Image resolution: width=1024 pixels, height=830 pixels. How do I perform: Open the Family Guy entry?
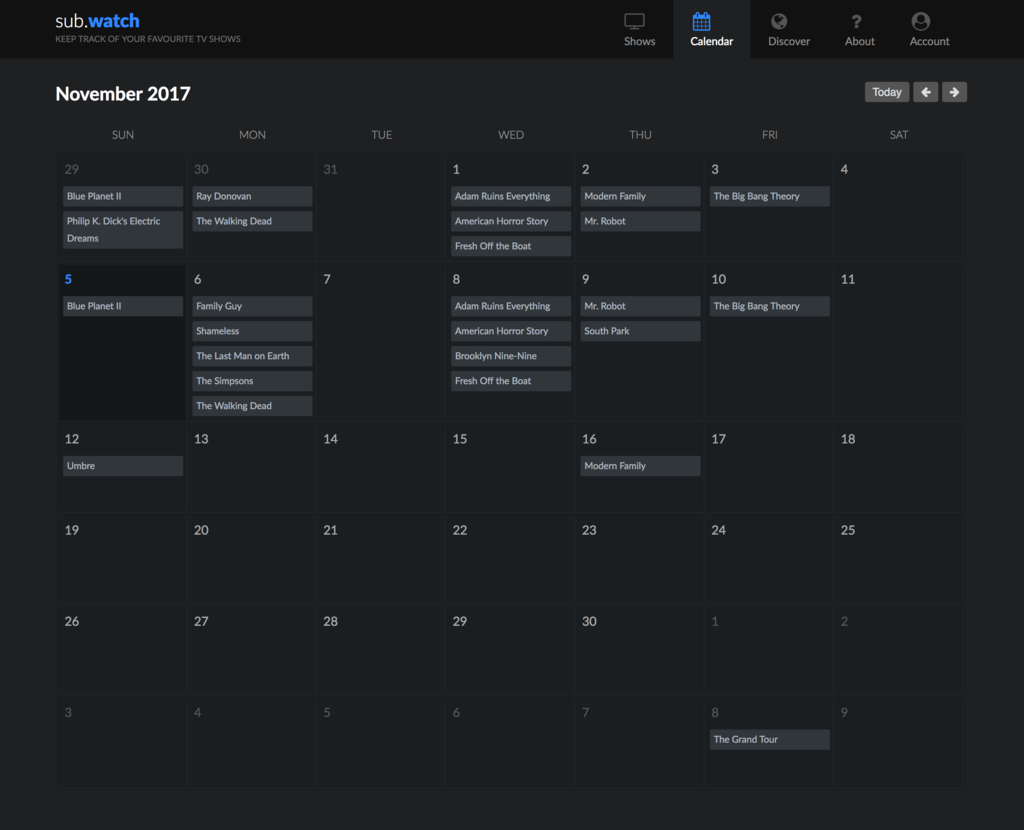[252, 306]
